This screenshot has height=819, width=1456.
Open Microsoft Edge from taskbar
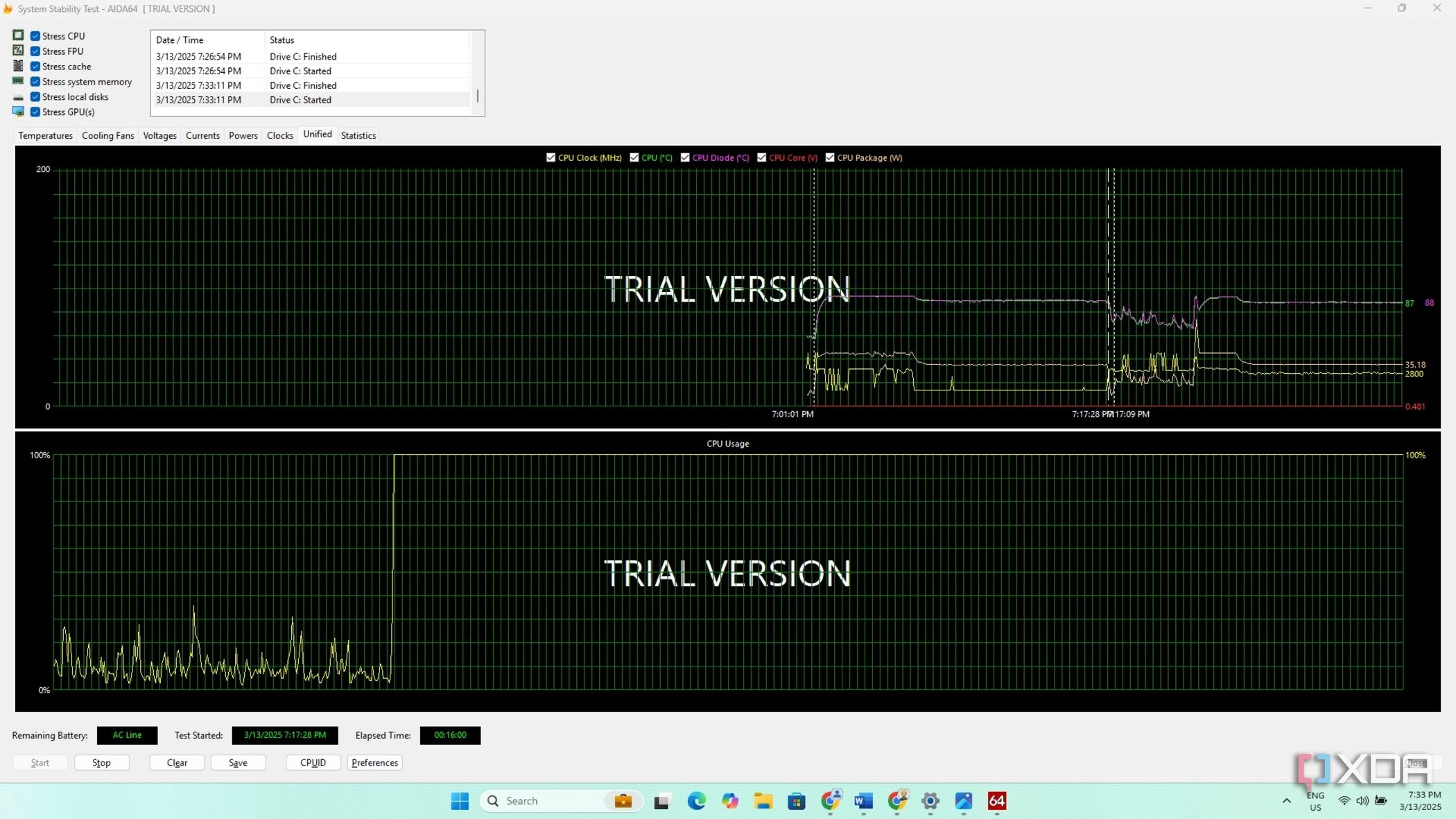(696, 802)
